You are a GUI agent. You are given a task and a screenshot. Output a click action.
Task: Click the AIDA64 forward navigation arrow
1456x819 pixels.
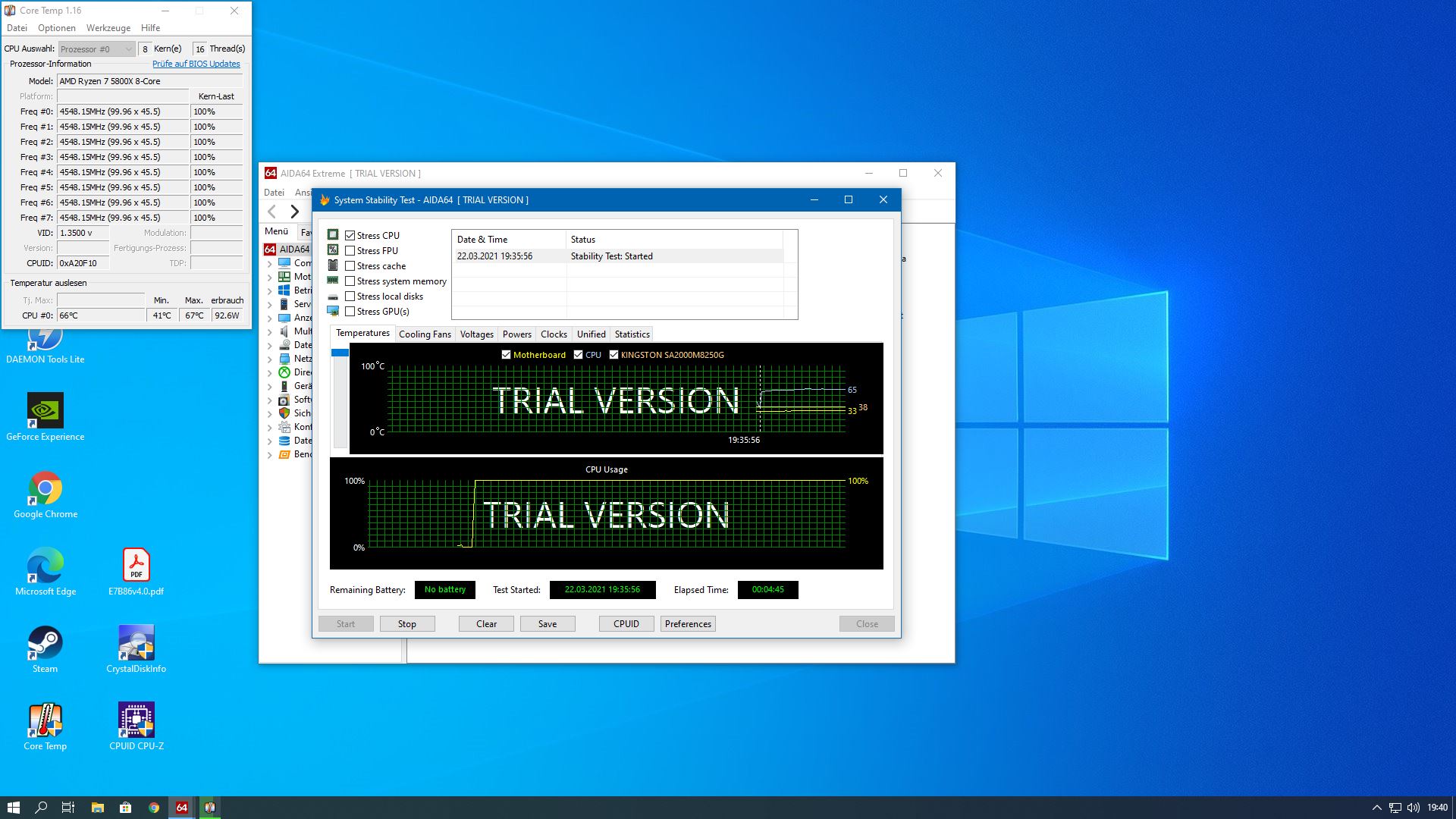(x=295, y=212)
